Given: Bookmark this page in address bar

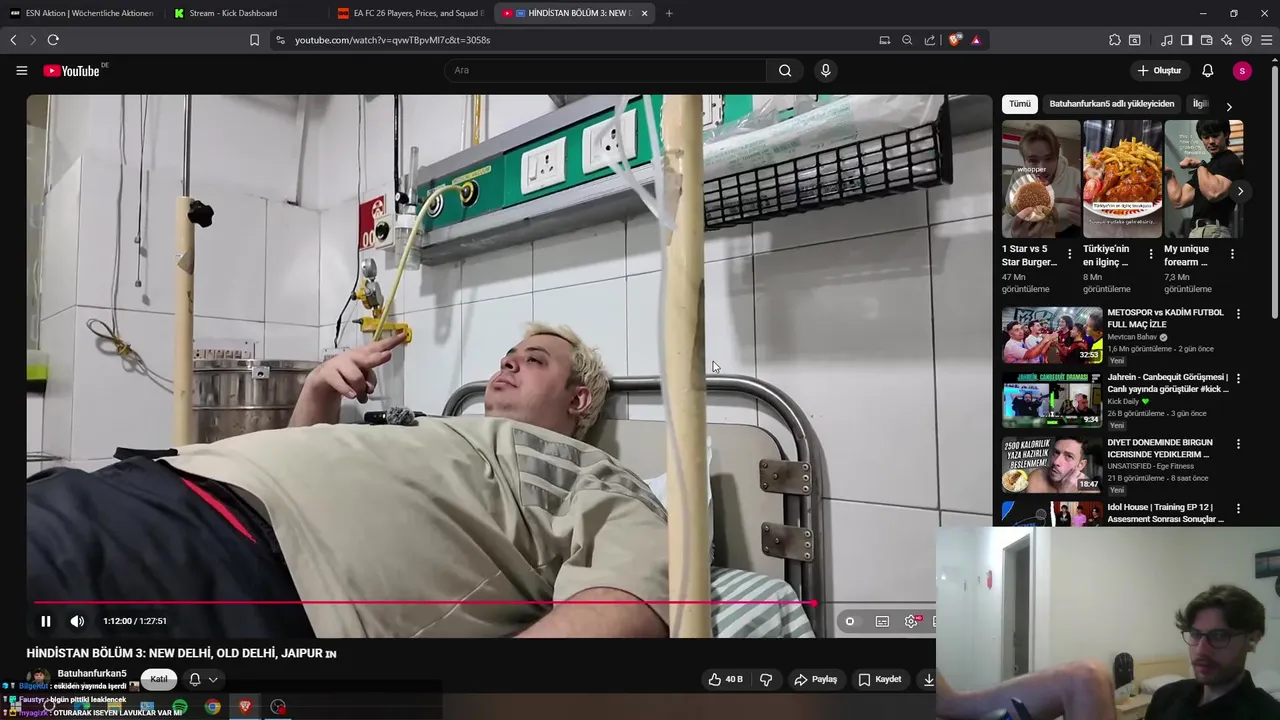Looking at the screenshot, I should tap(254, 40).
